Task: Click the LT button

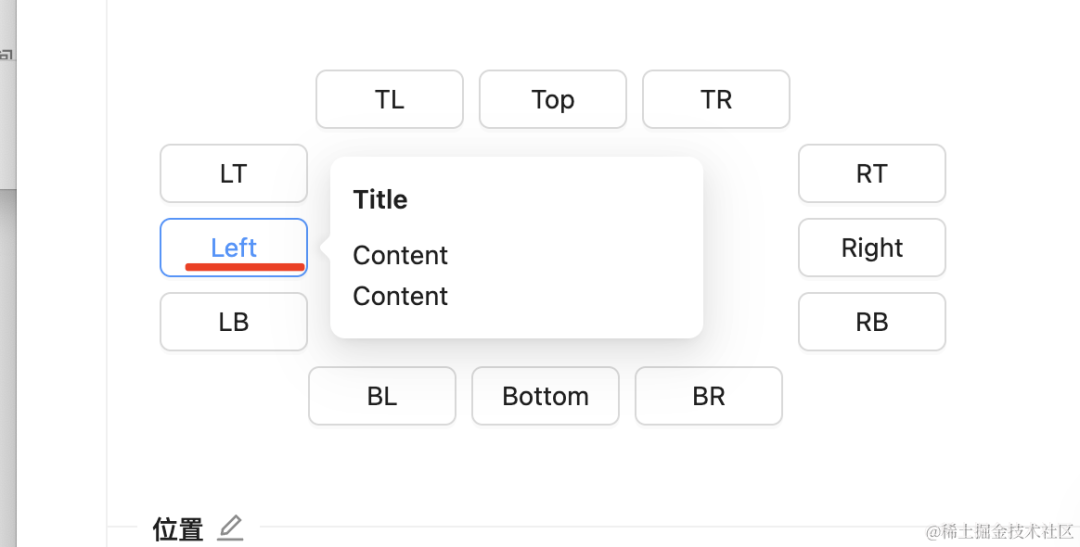Action: [x=233, y=173]
